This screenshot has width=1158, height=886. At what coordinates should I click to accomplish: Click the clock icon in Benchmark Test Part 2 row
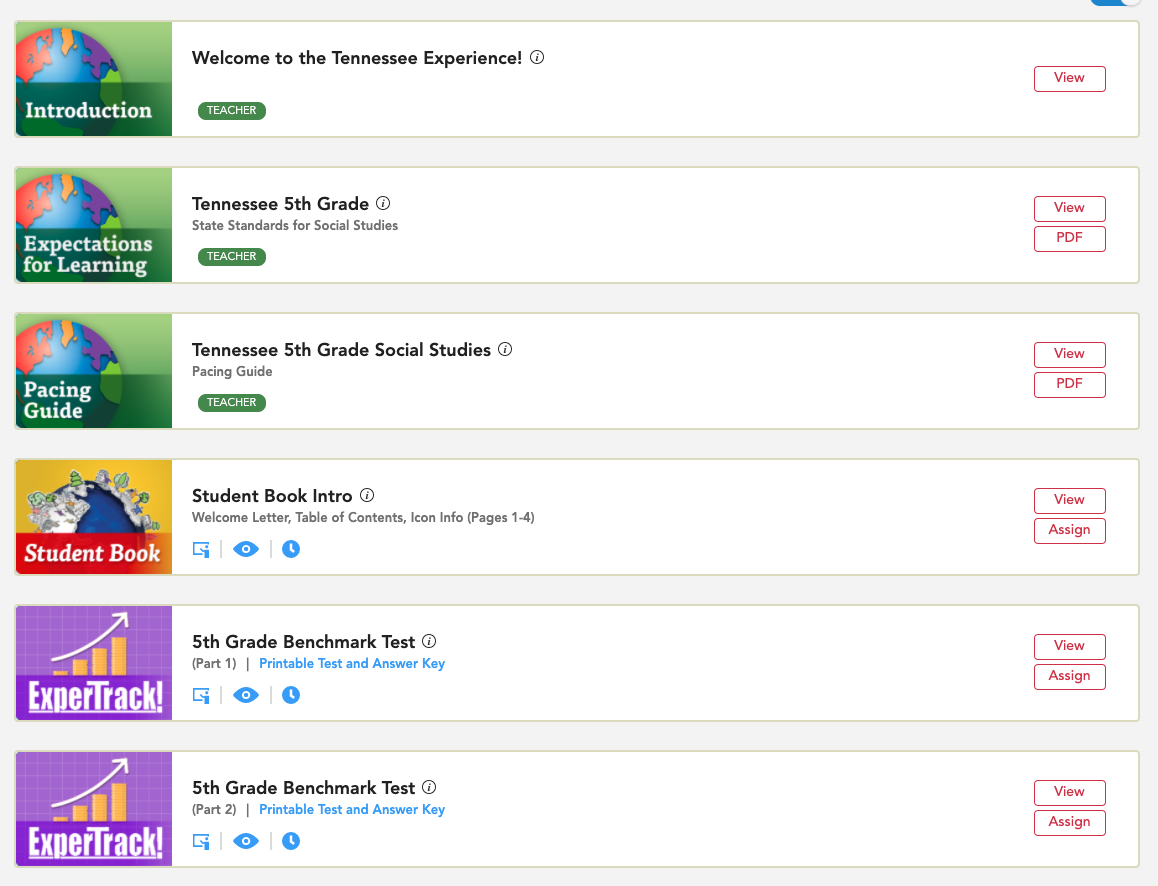click(x=291, y=842)
